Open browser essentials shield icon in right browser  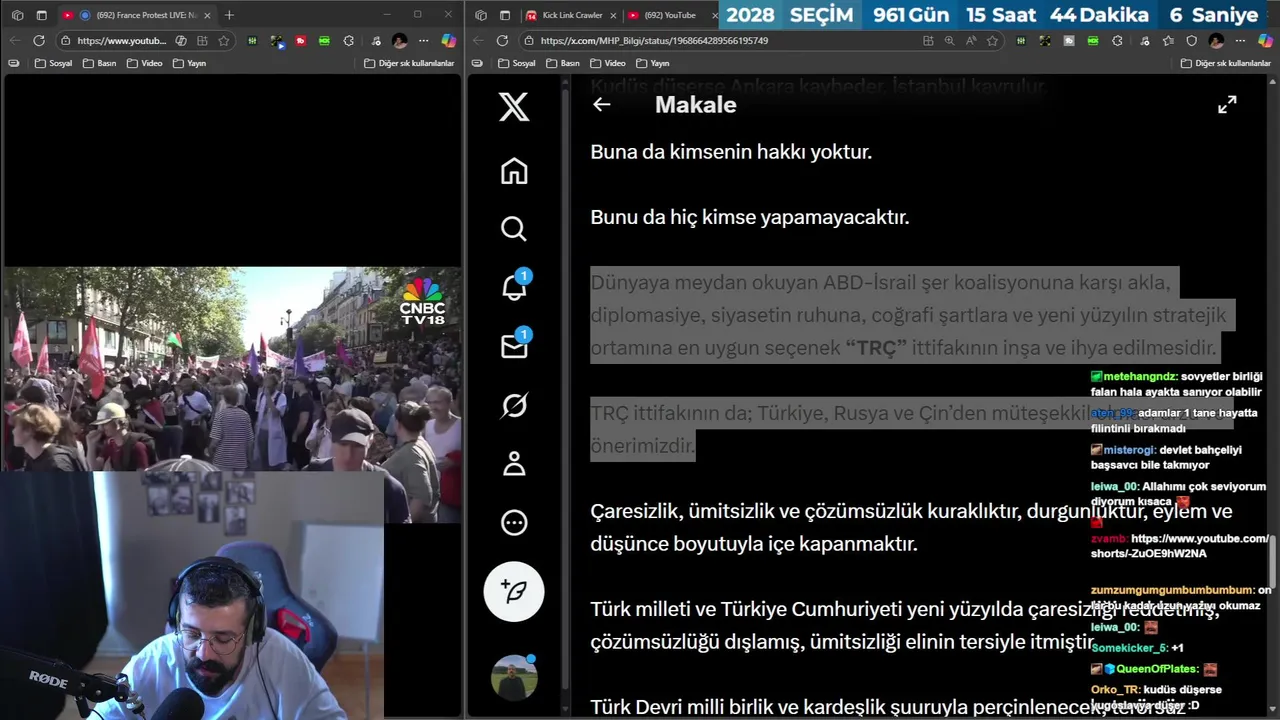[1191, 41]
